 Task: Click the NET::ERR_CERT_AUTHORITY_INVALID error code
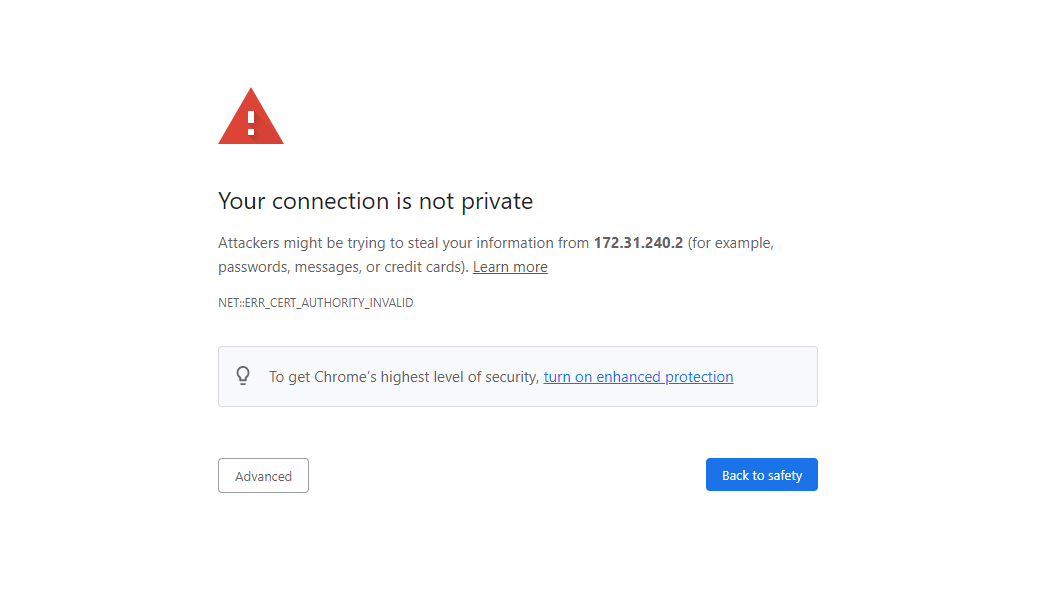315,303
